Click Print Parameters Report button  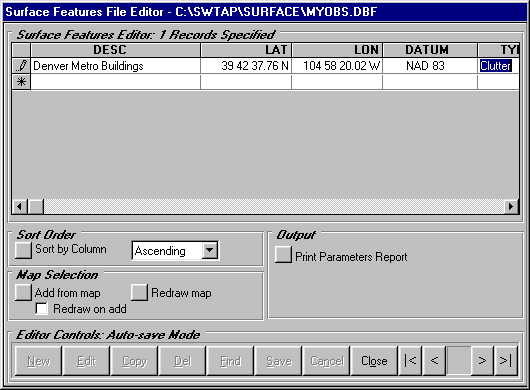[283, 254]
